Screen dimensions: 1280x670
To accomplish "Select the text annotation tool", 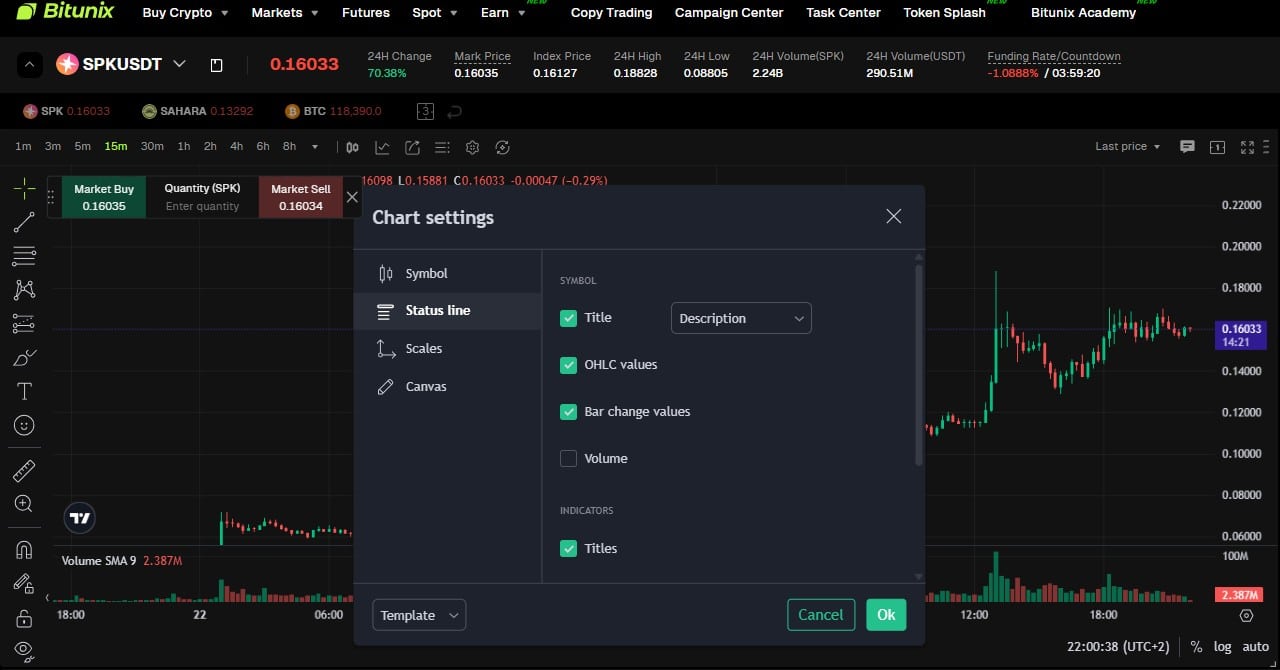I will [23, 390].
